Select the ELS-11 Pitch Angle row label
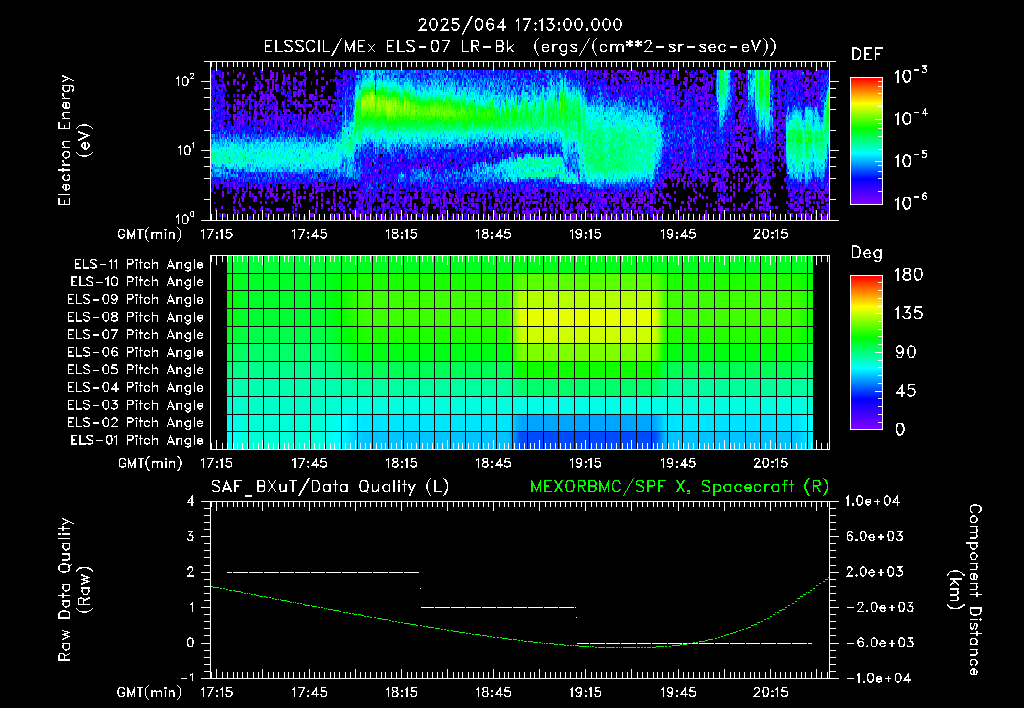The image size is (1024, 708). (138, 265)
